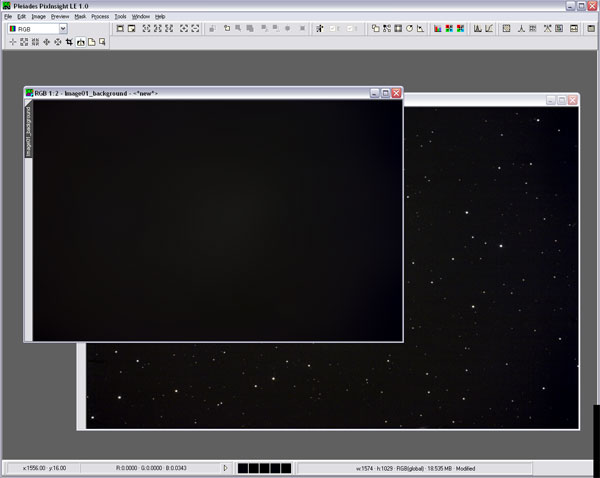Maximize the Image01_background window
Screen dimensions: 600x478
click(x=385, y=93)
